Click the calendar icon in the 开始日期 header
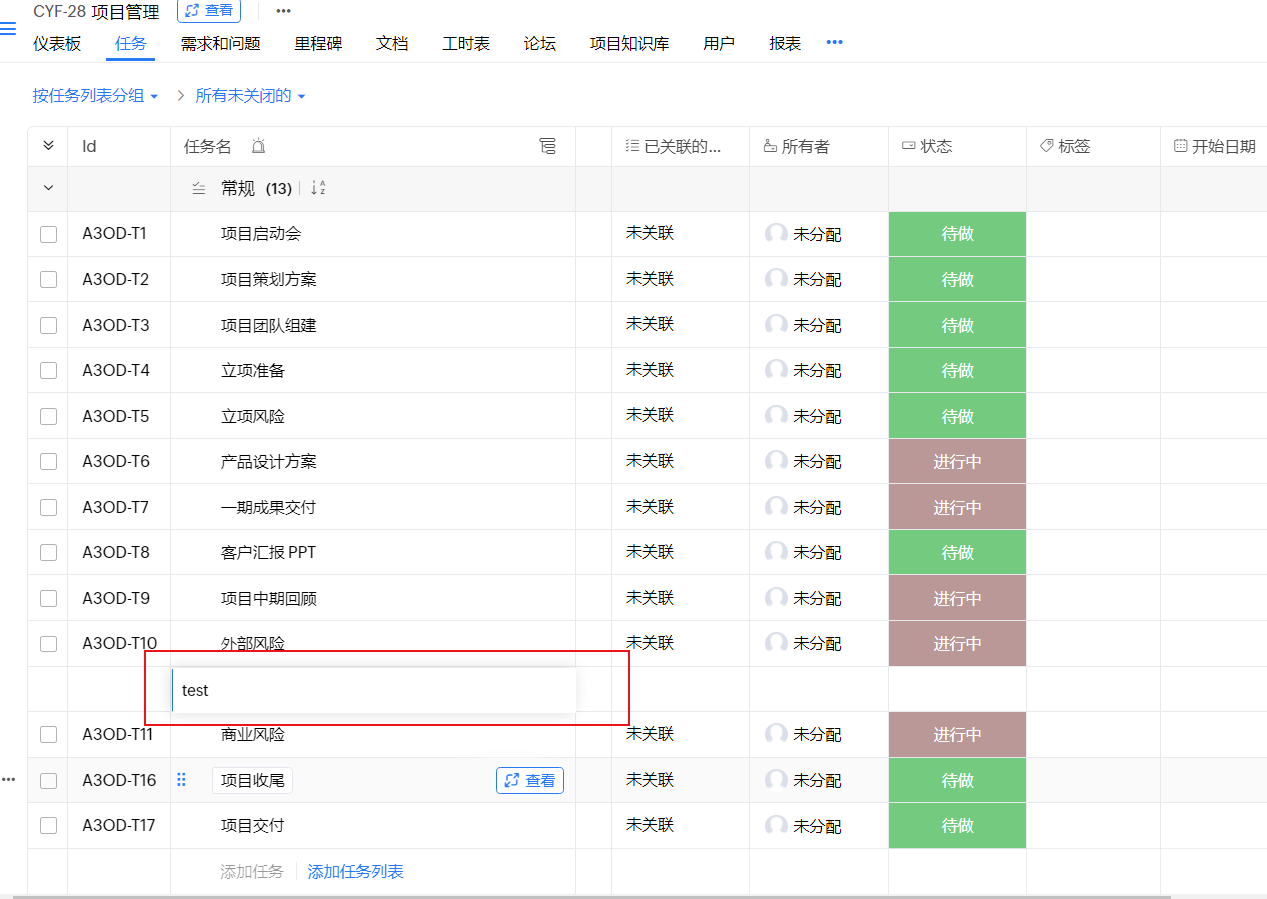 [x=1180, y=146]
